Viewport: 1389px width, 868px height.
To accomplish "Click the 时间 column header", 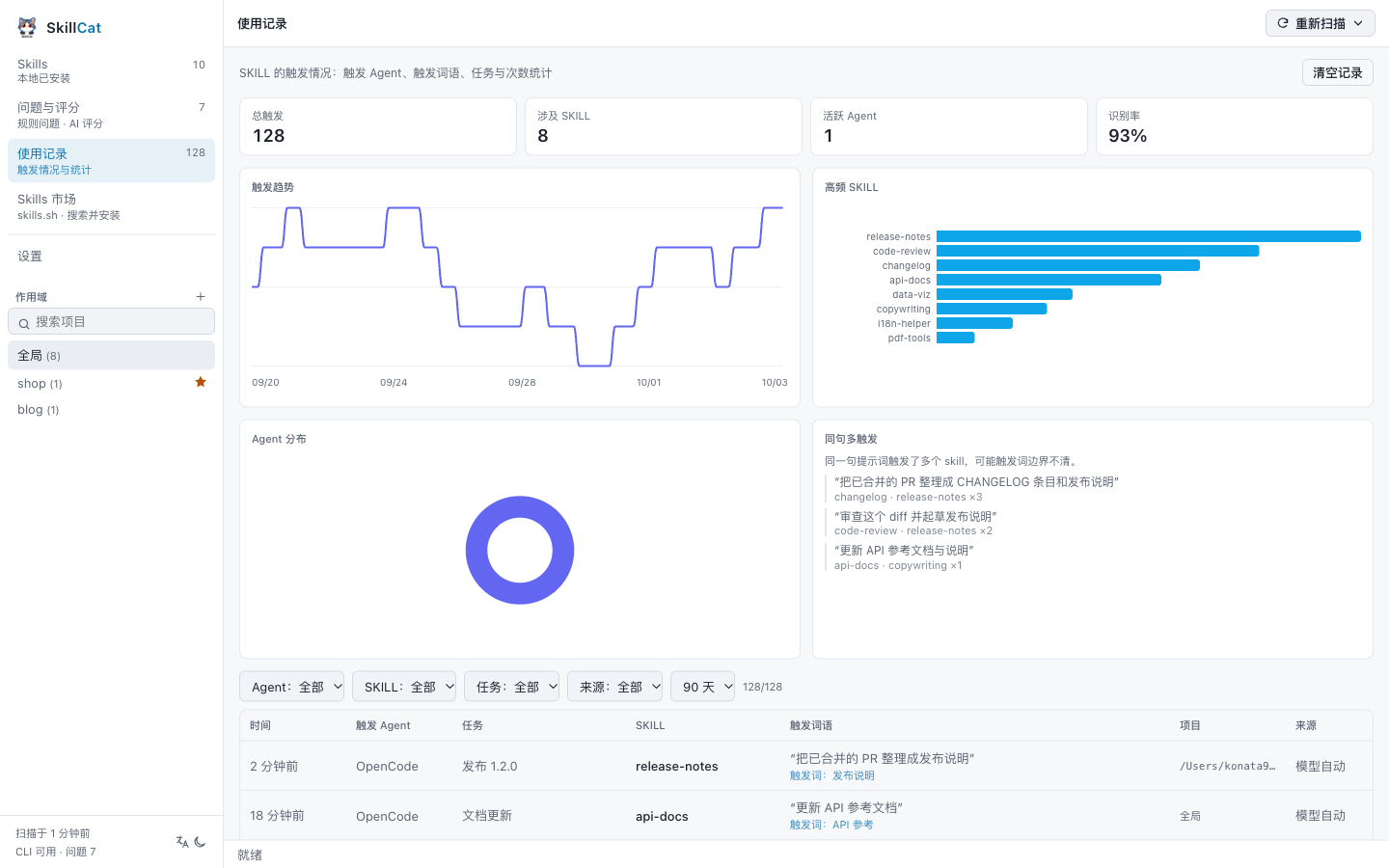I will [x=260, y=725].
